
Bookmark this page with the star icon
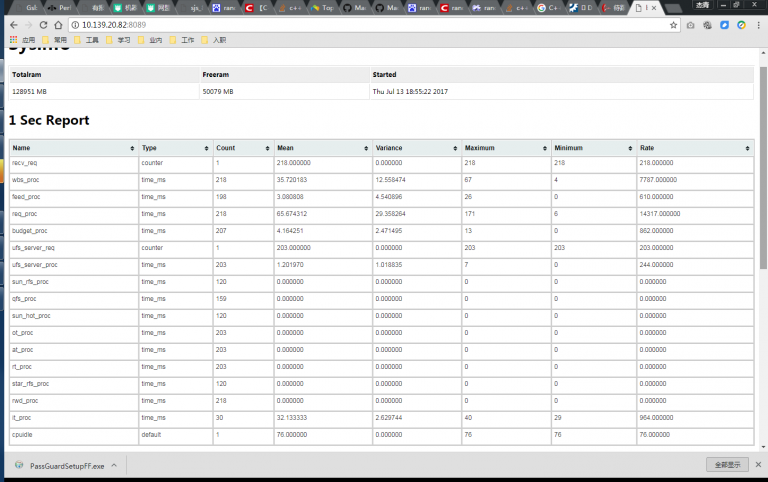(673, 25)
